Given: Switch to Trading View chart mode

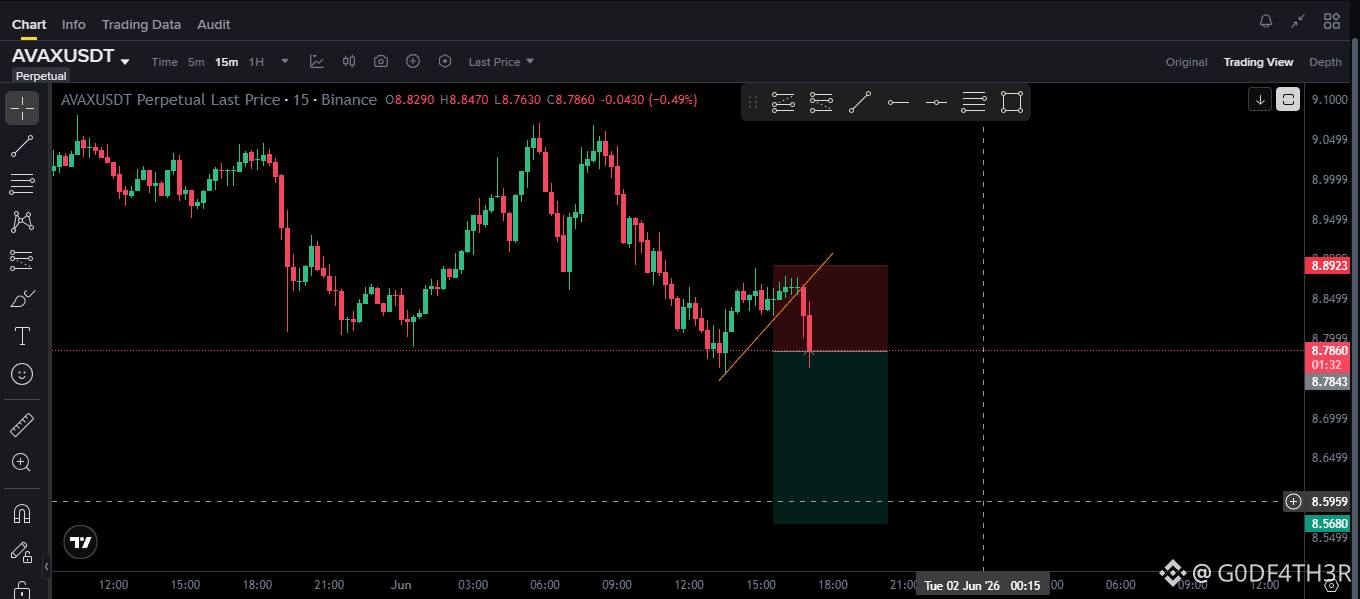Looking at the screenshot, I should pyautogui.click(x=1258, y=62).
